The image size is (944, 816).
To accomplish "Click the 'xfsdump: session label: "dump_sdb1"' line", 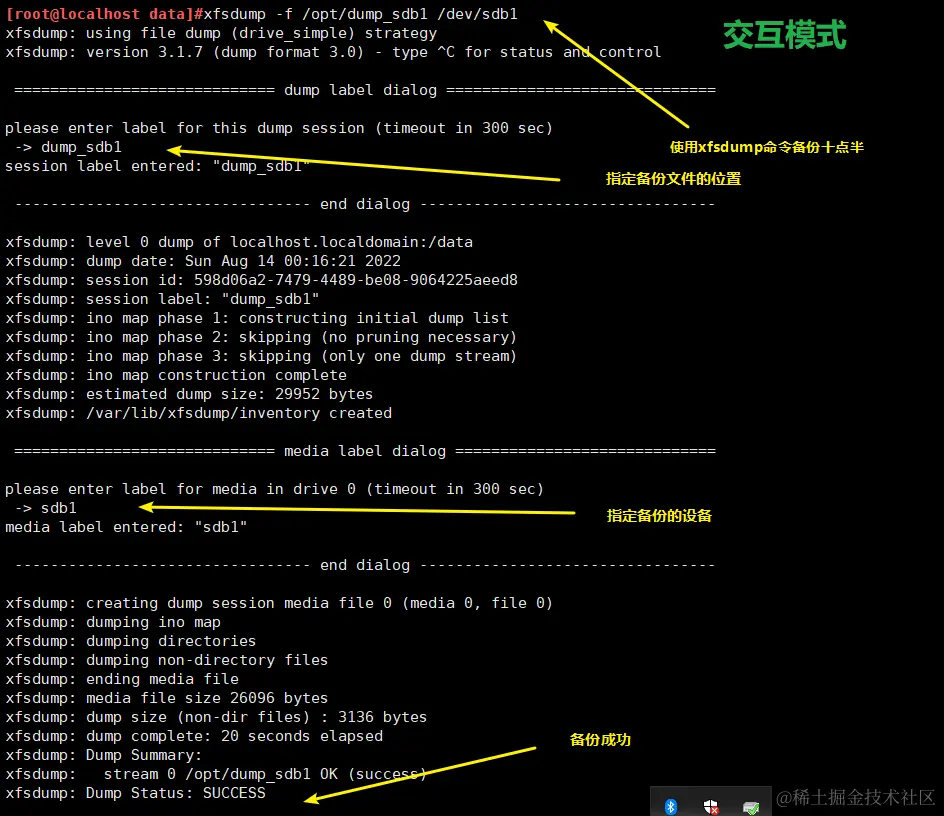I will pos(162,299).
